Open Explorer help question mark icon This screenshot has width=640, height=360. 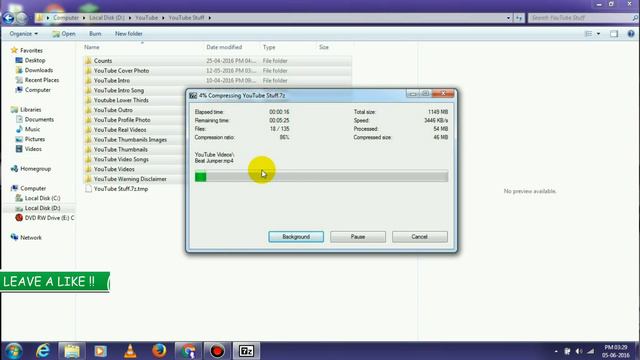631,34
